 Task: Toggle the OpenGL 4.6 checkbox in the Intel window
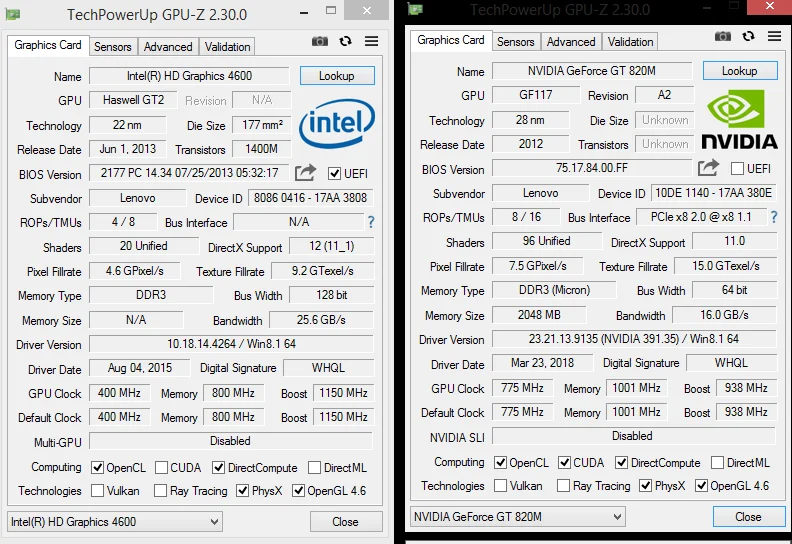coord(299,490)
